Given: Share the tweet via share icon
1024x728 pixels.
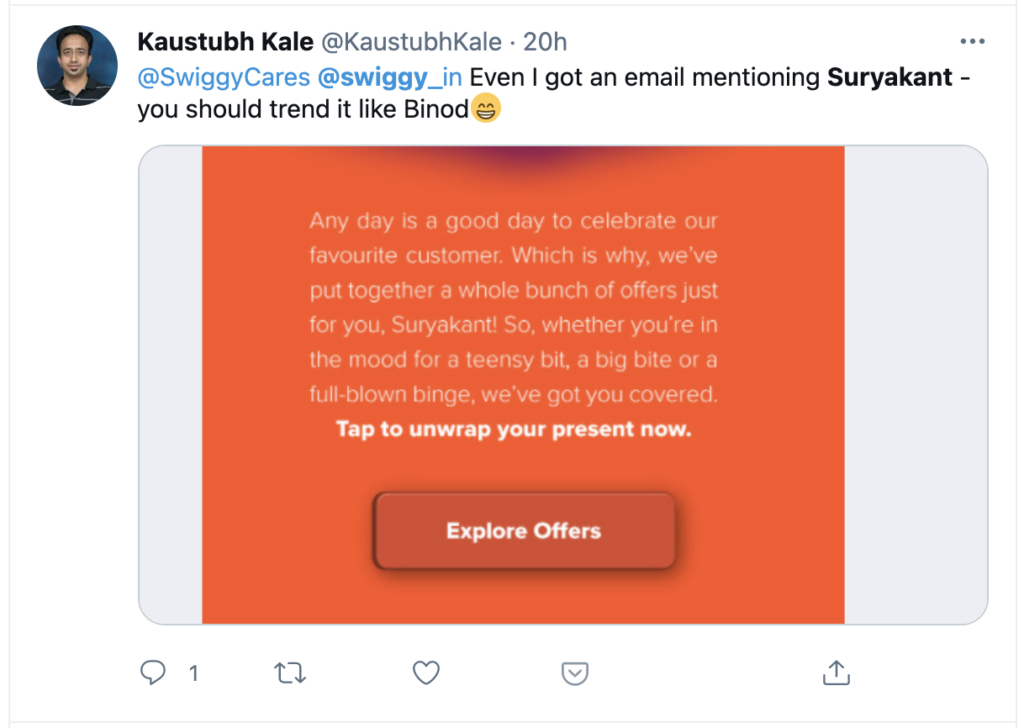Looking at the screenshot, I should pyautogui.click(x=836, y=673).
